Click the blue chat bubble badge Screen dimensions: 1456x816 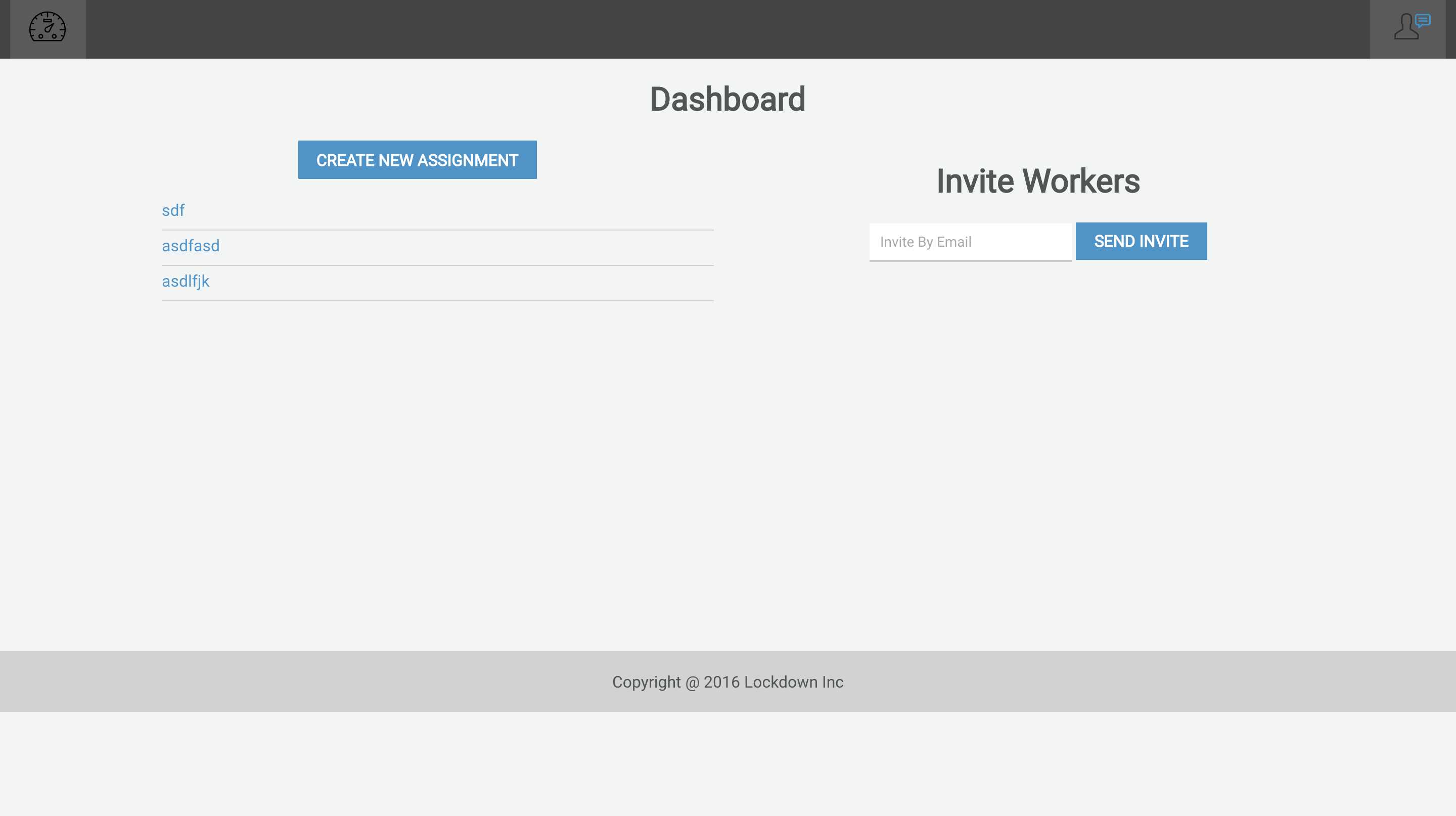(x=1423, y=20)
